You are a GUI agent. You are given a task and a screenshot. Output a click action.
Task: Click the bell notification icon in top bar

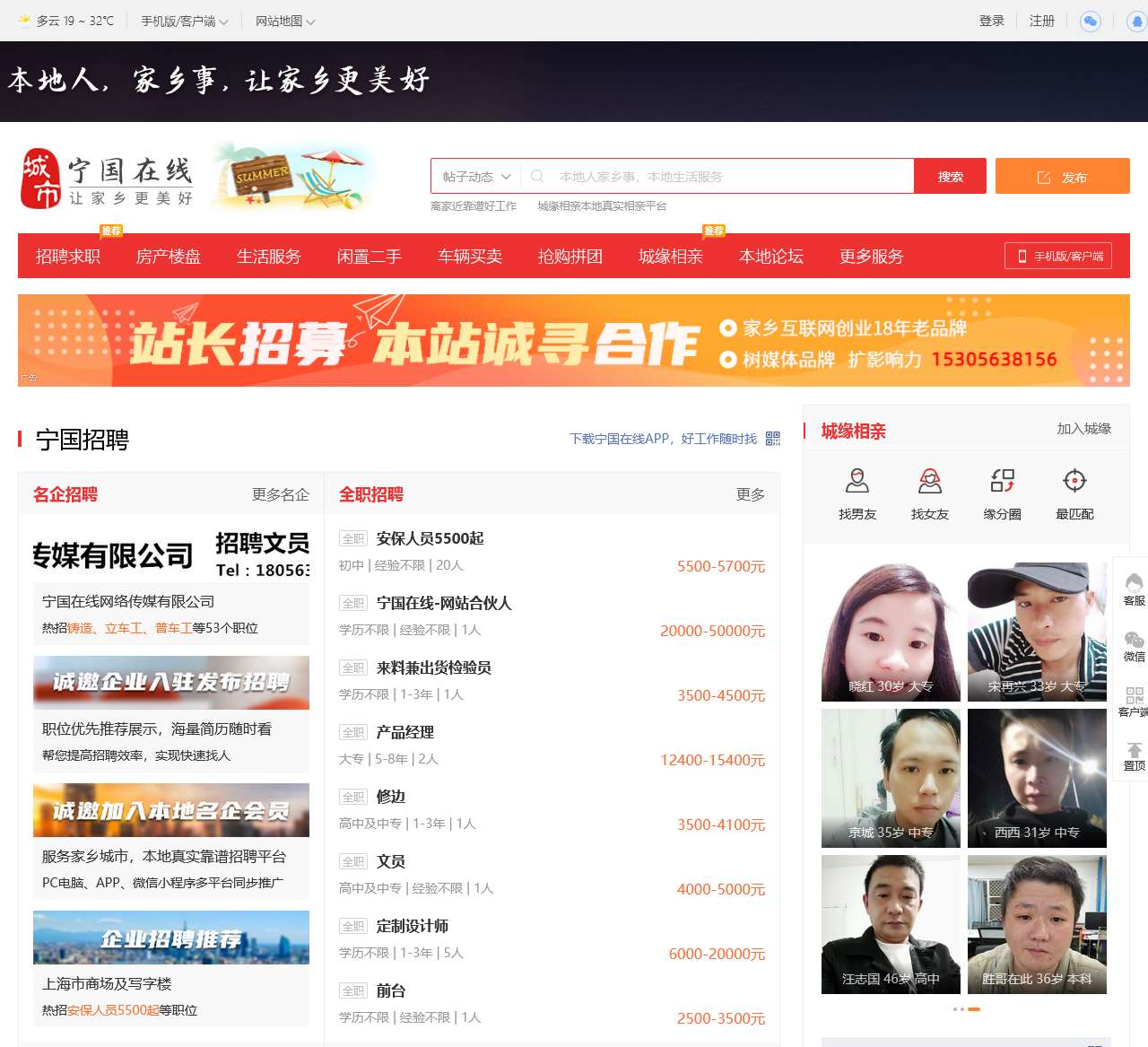1136,22
